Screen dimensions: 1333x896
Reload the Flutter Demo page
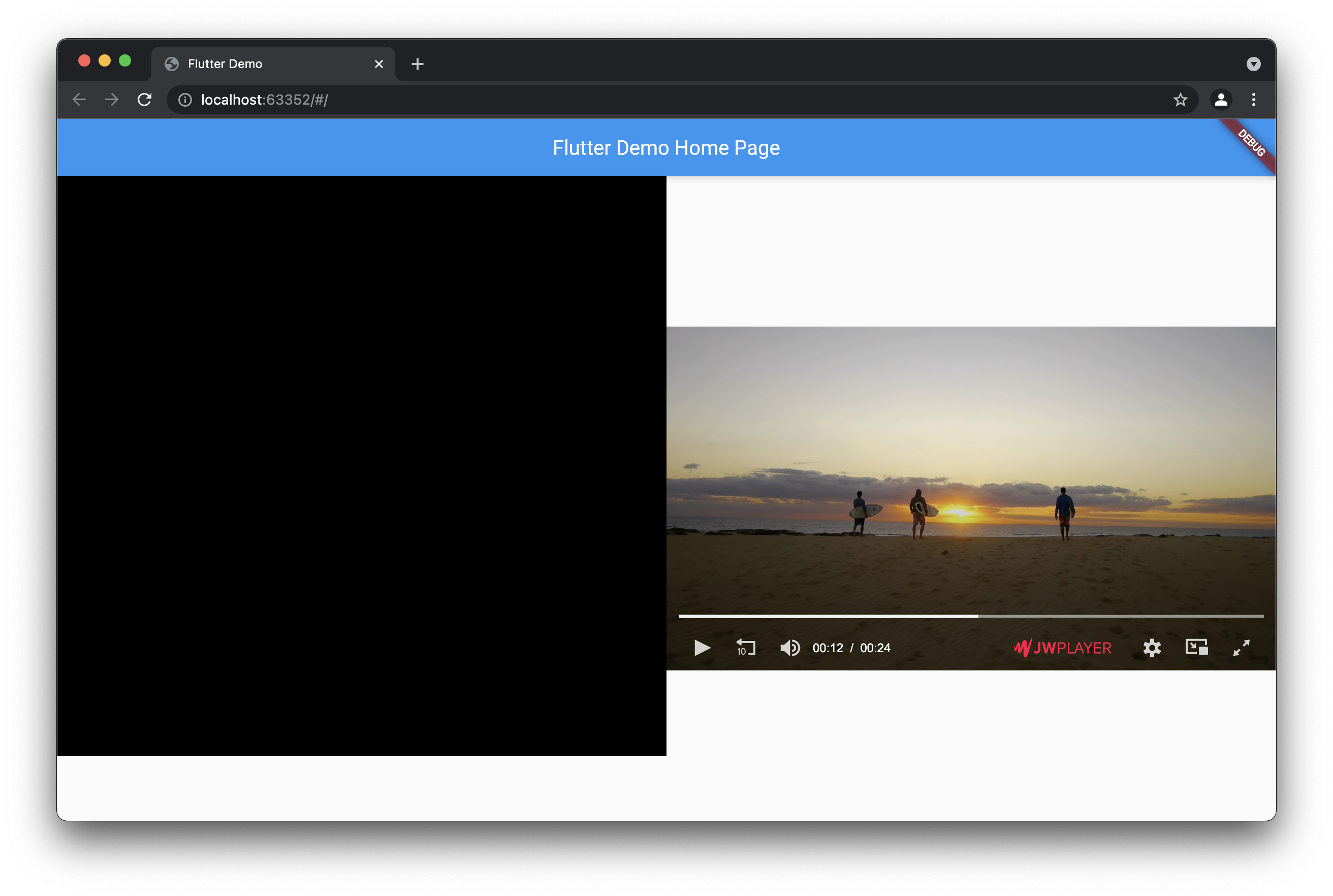(145, 99)
